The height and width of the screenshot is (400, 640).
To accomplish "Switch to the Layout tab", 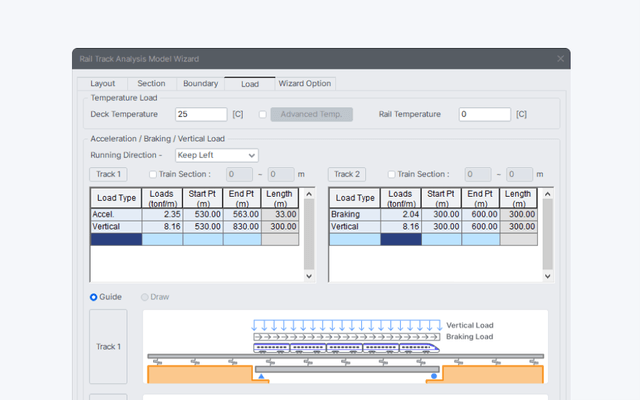I will click(102, 84).
